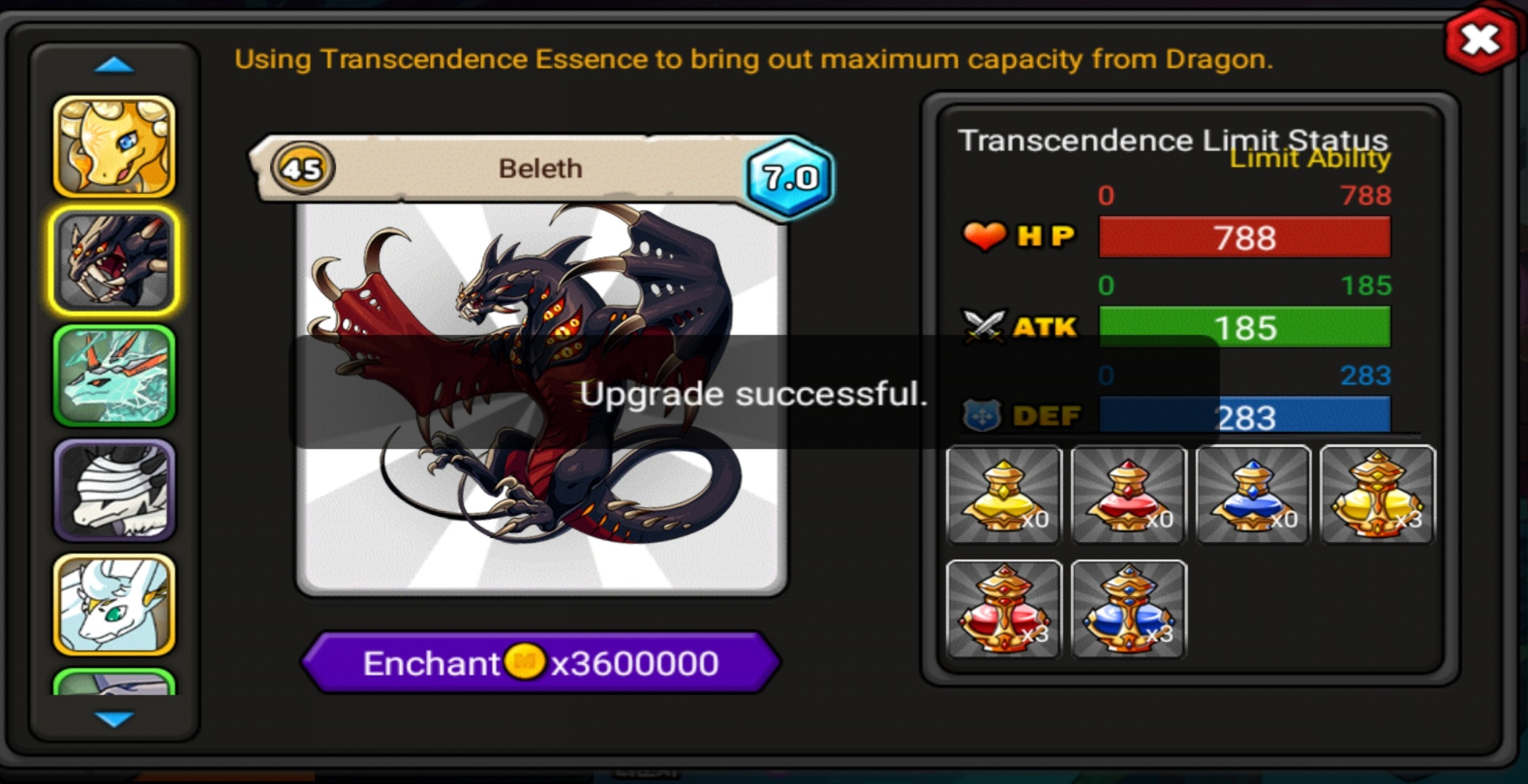Viewport: 1528px width, 784px height.
Task: Select the large blue essence potion x3
Action: [1129, 609]
